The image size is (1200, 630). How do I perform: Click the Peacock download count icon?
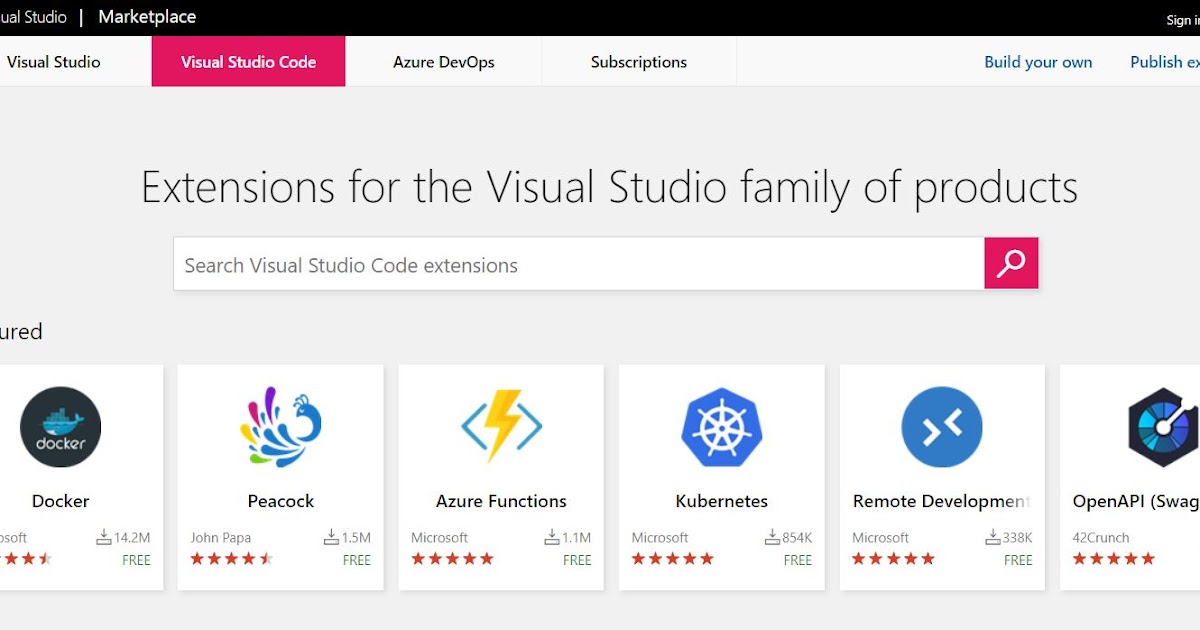331,538
